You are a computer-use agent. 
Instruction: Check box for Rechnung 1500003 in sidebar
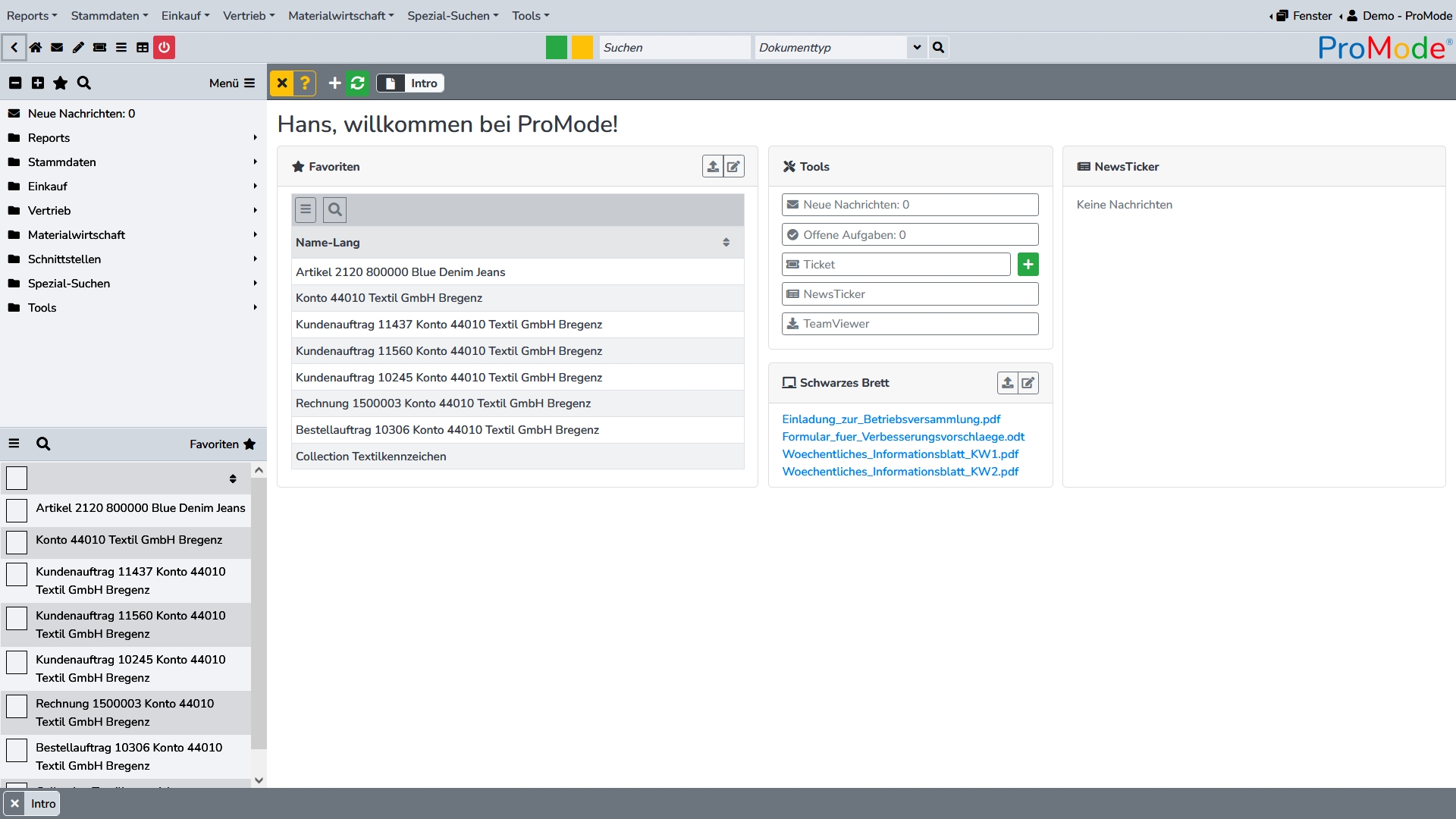pyautogui.click(x=17, y=706)
